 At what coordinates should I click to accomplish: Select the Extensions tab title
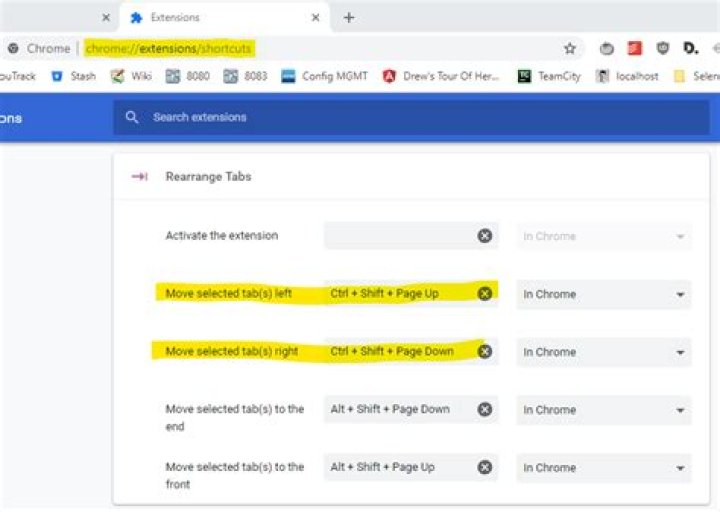click(175, 17)
